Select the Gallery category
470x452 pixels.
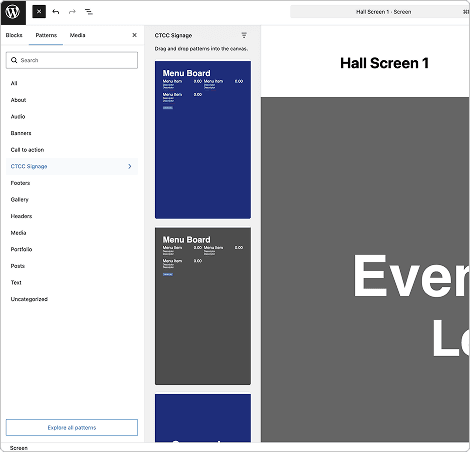pyautogui.click(x=72, y=200)
